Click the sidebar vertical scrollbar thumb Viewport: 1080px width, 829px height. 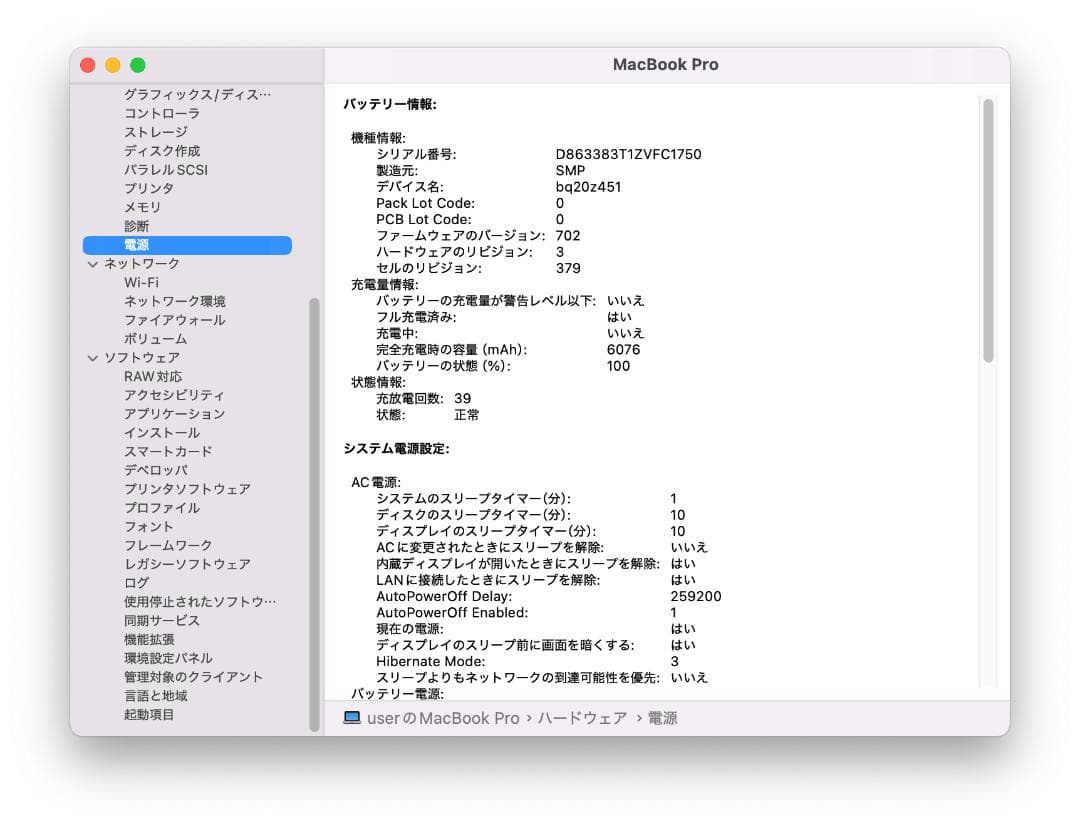click(x=314, y=515)
